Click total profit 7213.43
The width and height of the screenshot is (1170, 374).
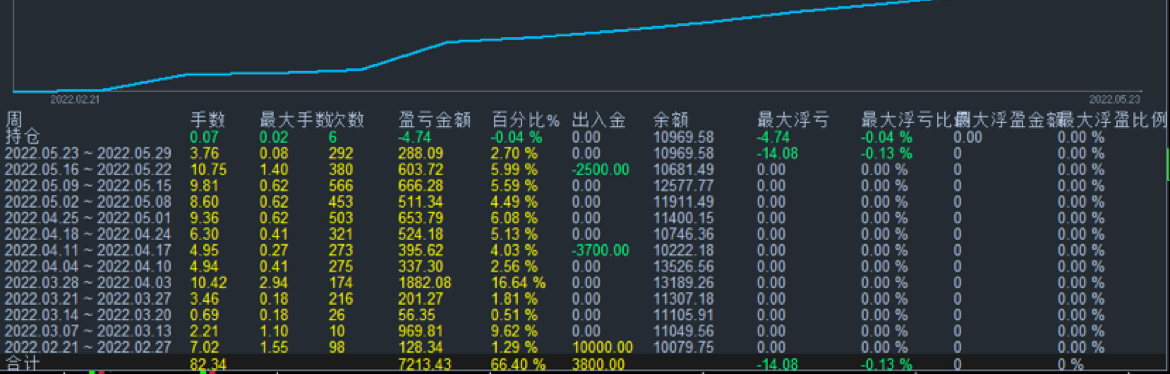coord(425,364)
